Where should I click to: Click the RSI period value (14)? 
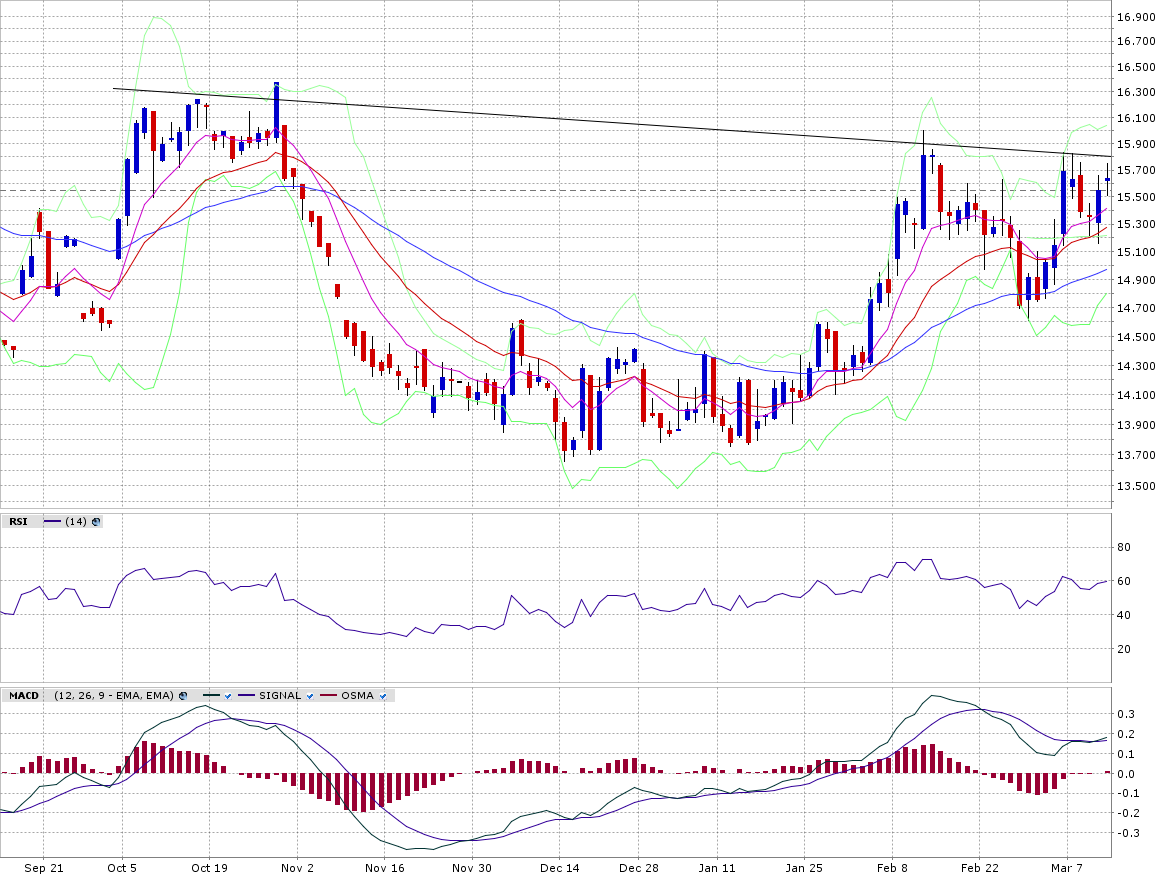[76, 522]
